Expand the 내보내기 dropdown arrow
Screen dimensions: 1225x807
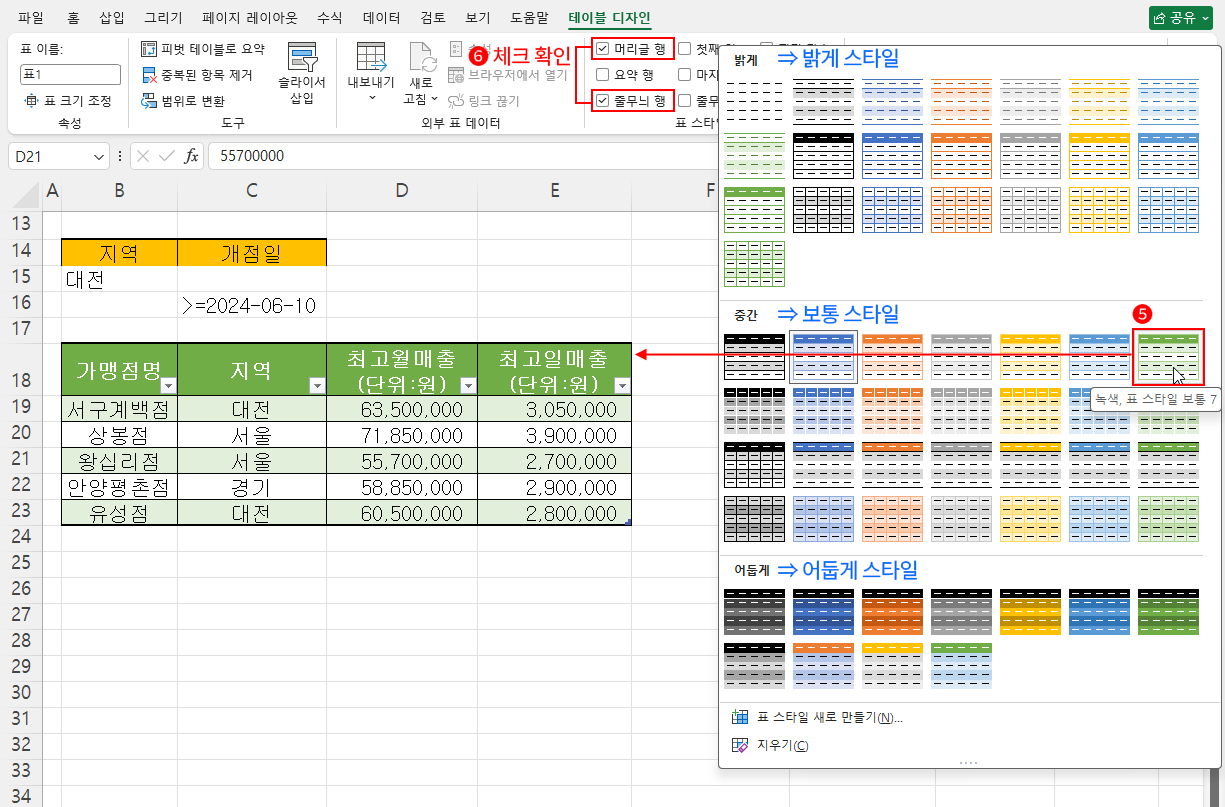pos(371,99)
